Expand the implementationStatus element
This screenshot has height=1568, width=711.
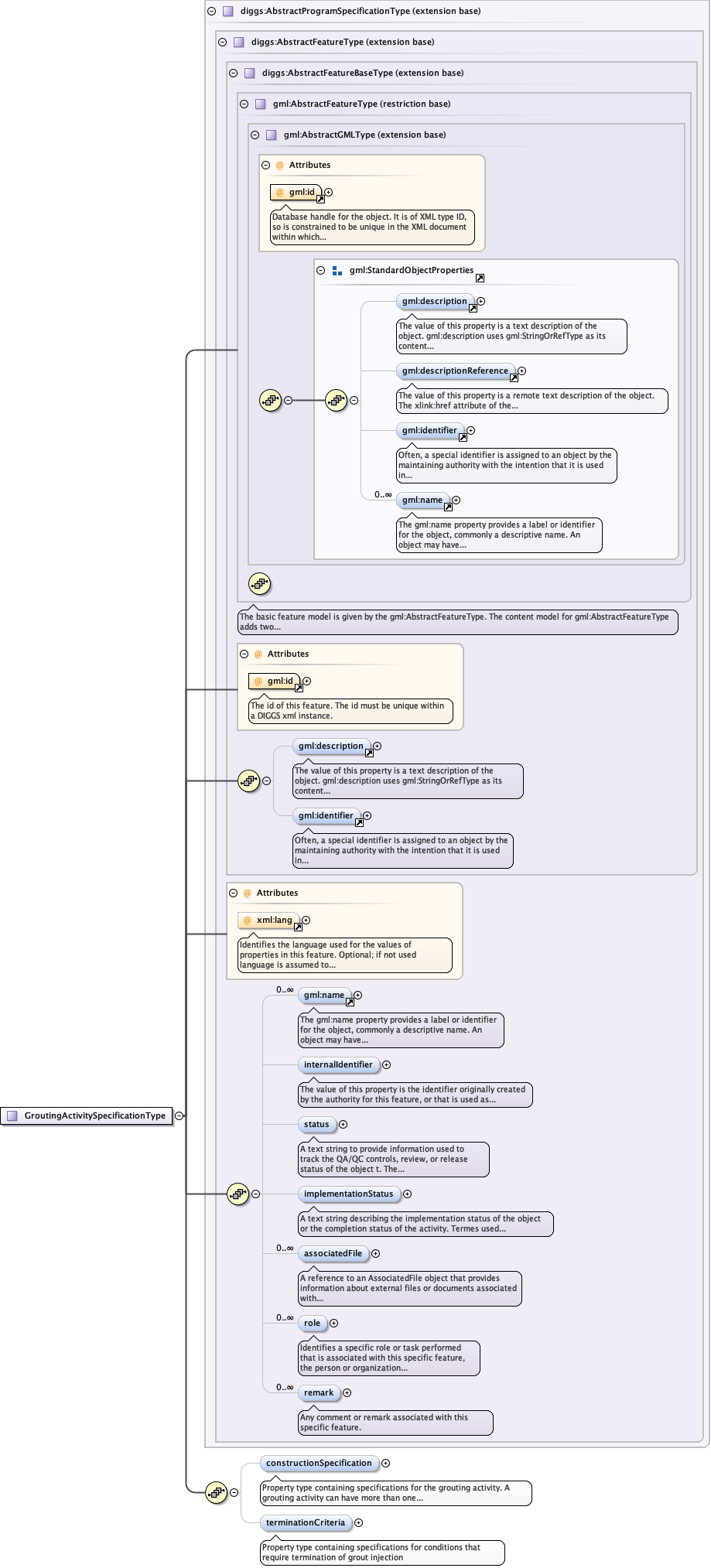407,1194
